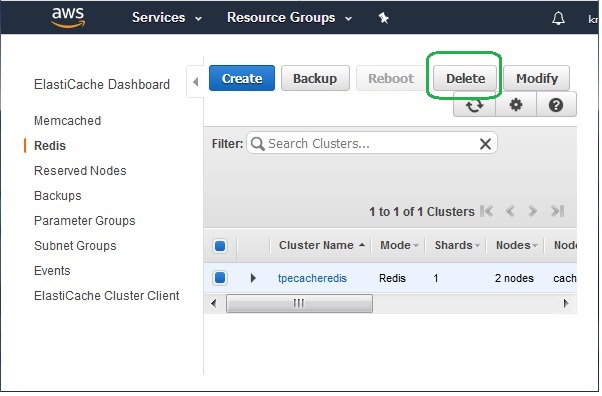Go to first page of clusters
This screenshot has height=396, width=602.
click(x=486, y=211)
